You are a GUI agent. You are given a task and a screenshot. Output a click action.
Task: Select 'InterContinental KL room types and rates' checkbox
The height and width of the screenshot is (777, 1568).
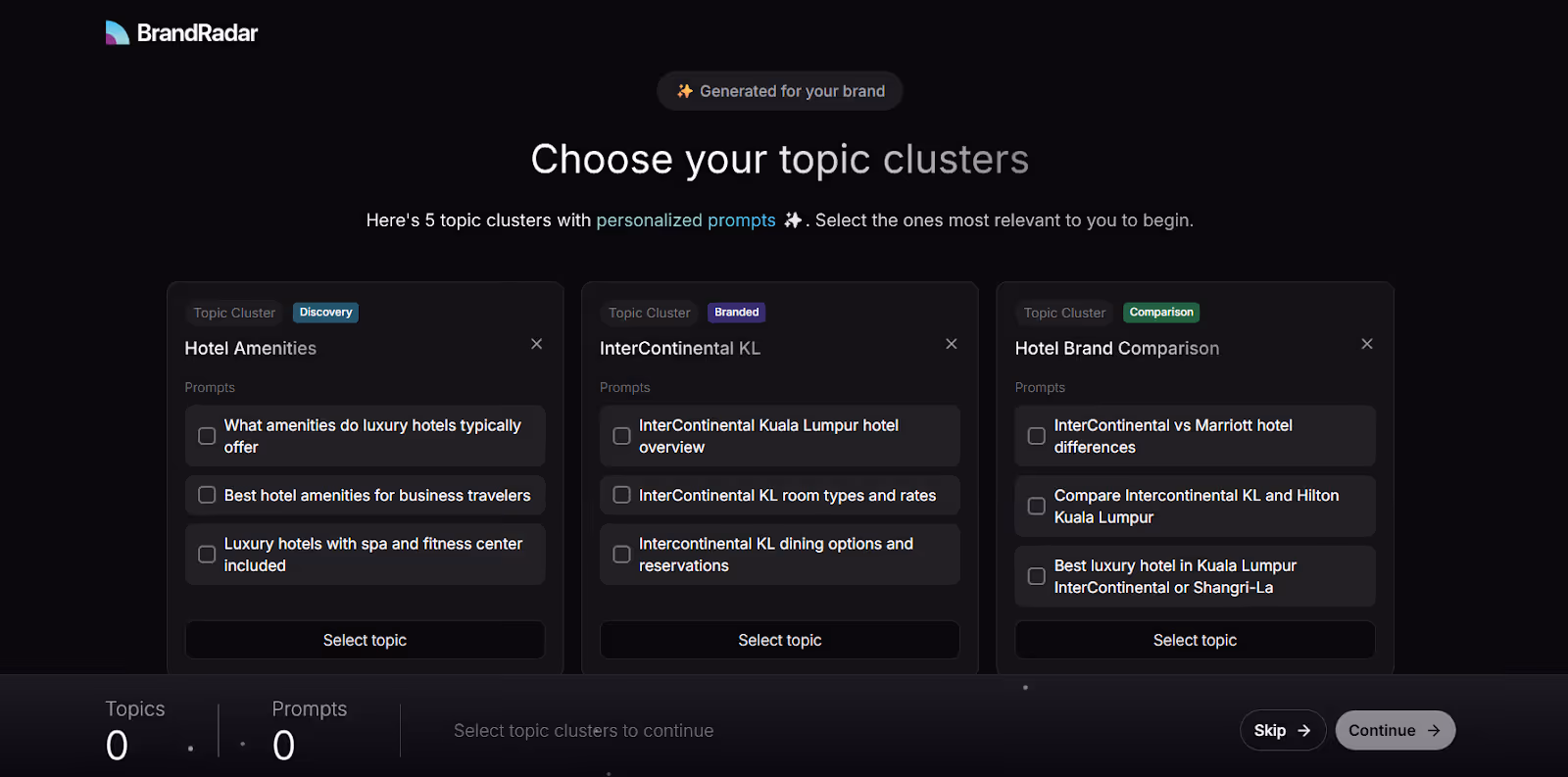coord(621,495)
